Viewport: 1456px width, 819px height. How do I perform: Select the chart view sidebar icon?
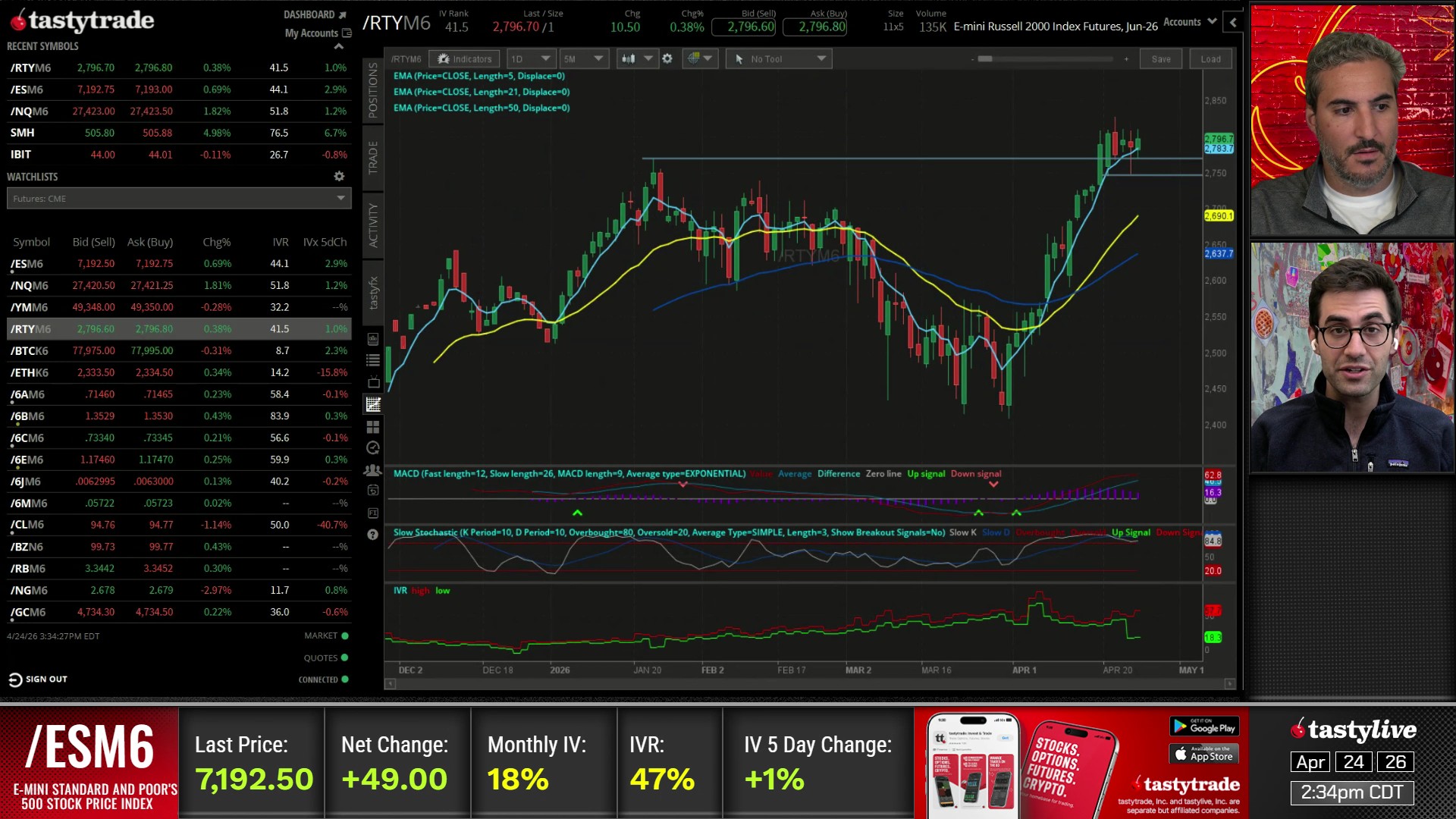click(373, 405)
